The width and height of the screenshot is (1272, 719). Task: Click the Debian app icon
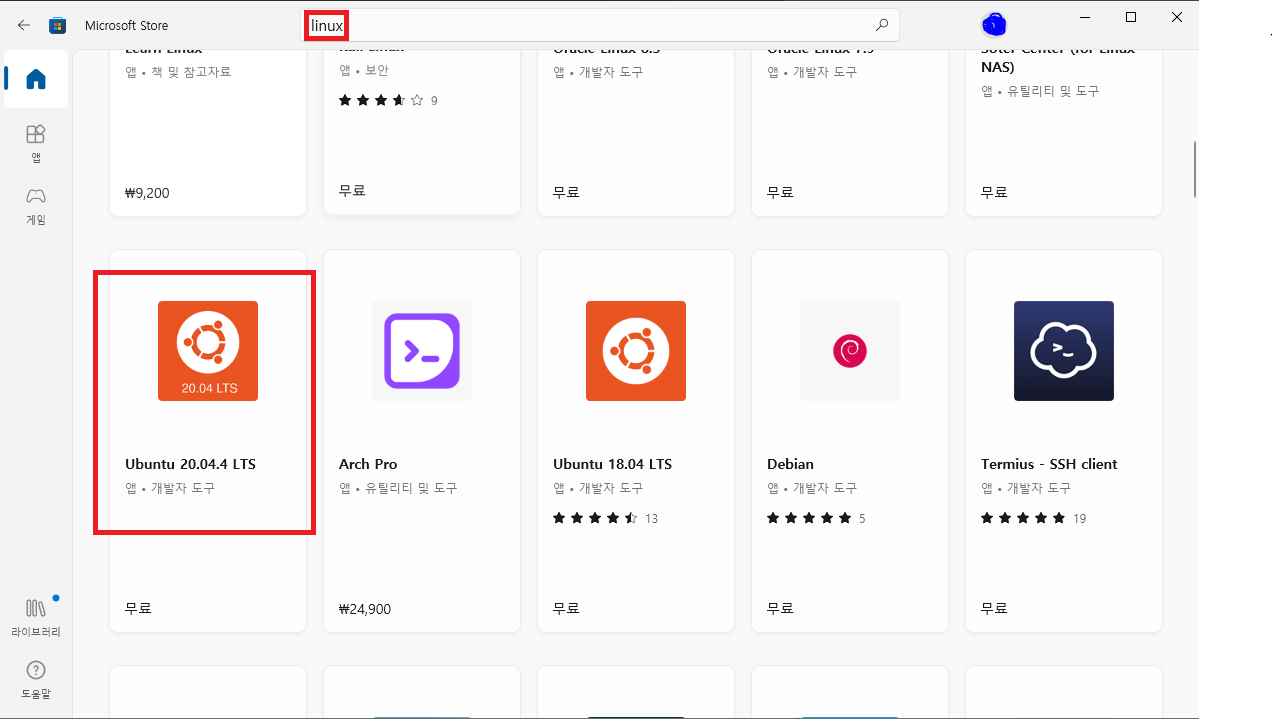tap(850, 351)
